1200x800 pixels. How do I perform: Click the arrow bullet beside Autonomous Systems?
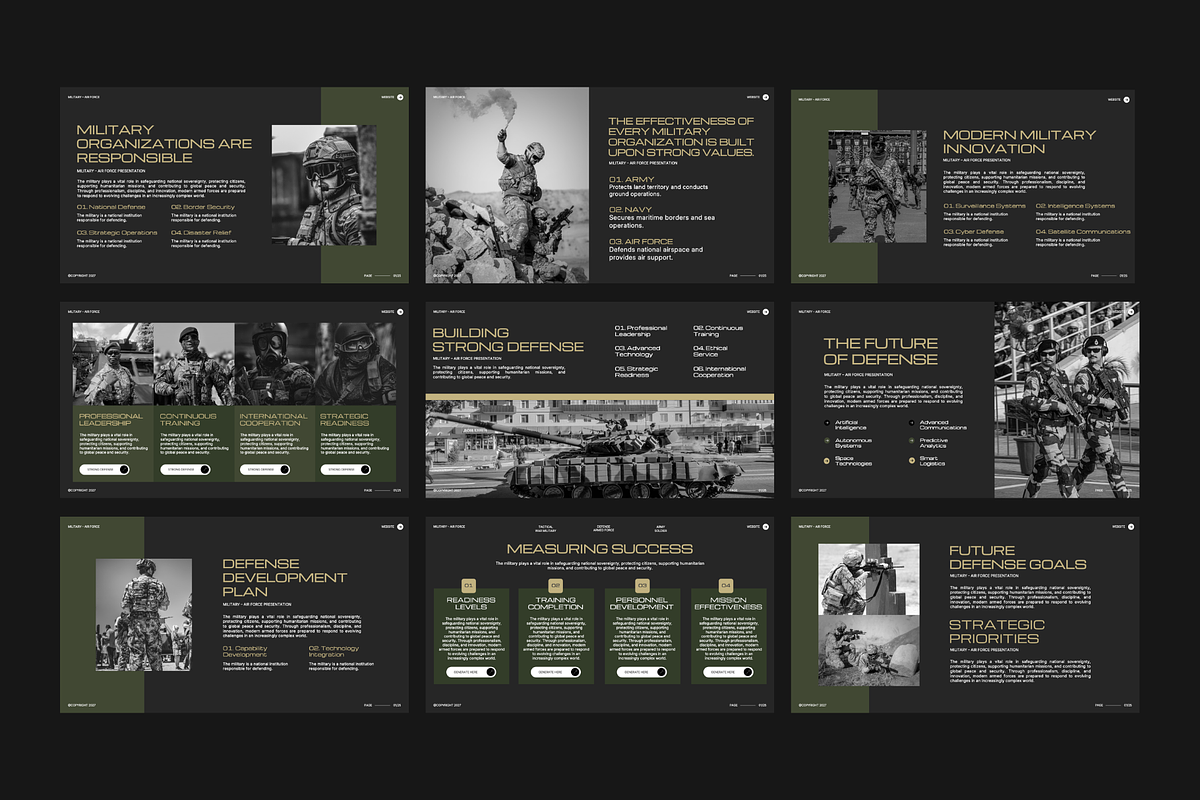coord(826,442)
